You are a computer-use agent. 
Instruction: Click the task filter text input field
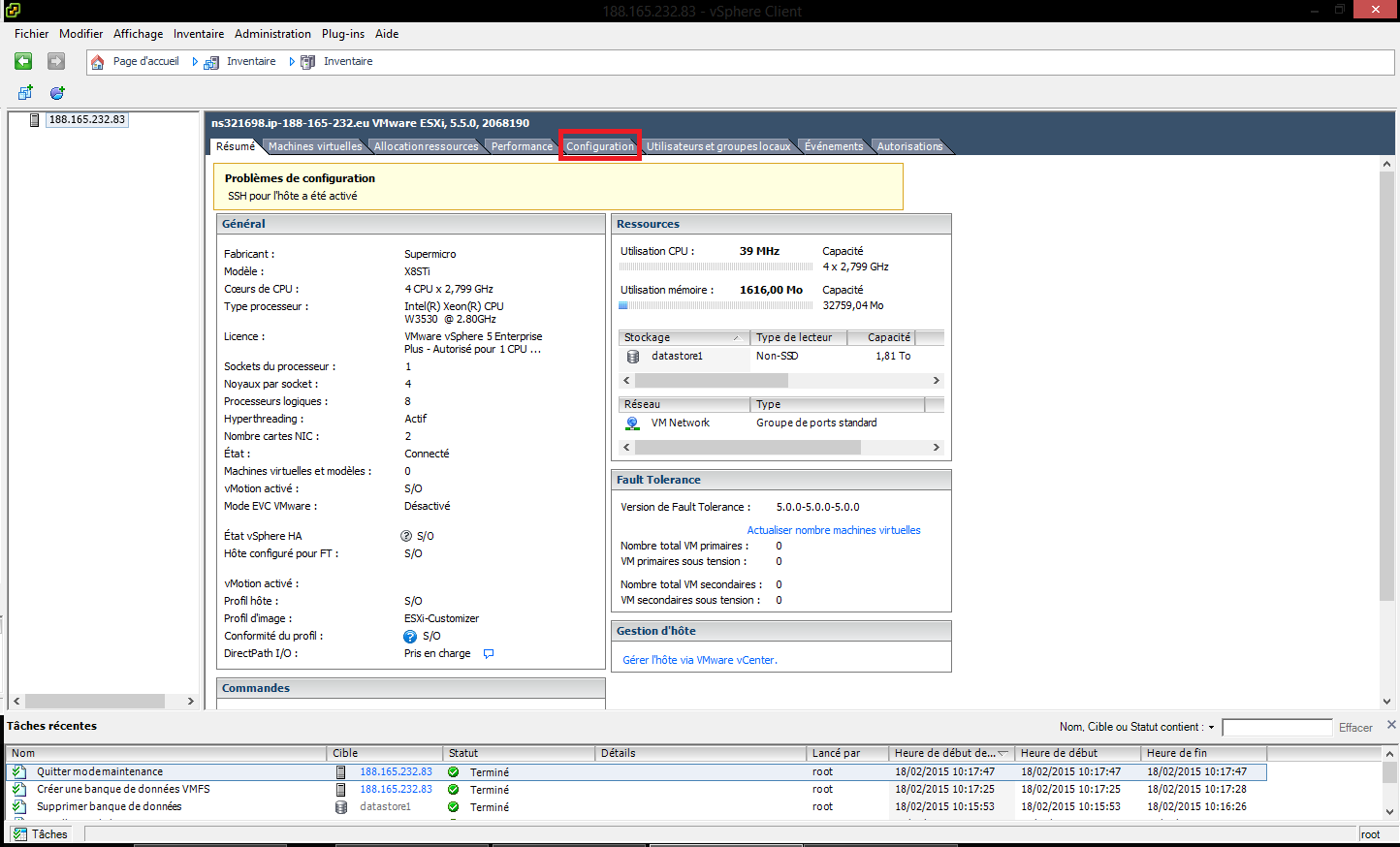tap(1277, 727)
